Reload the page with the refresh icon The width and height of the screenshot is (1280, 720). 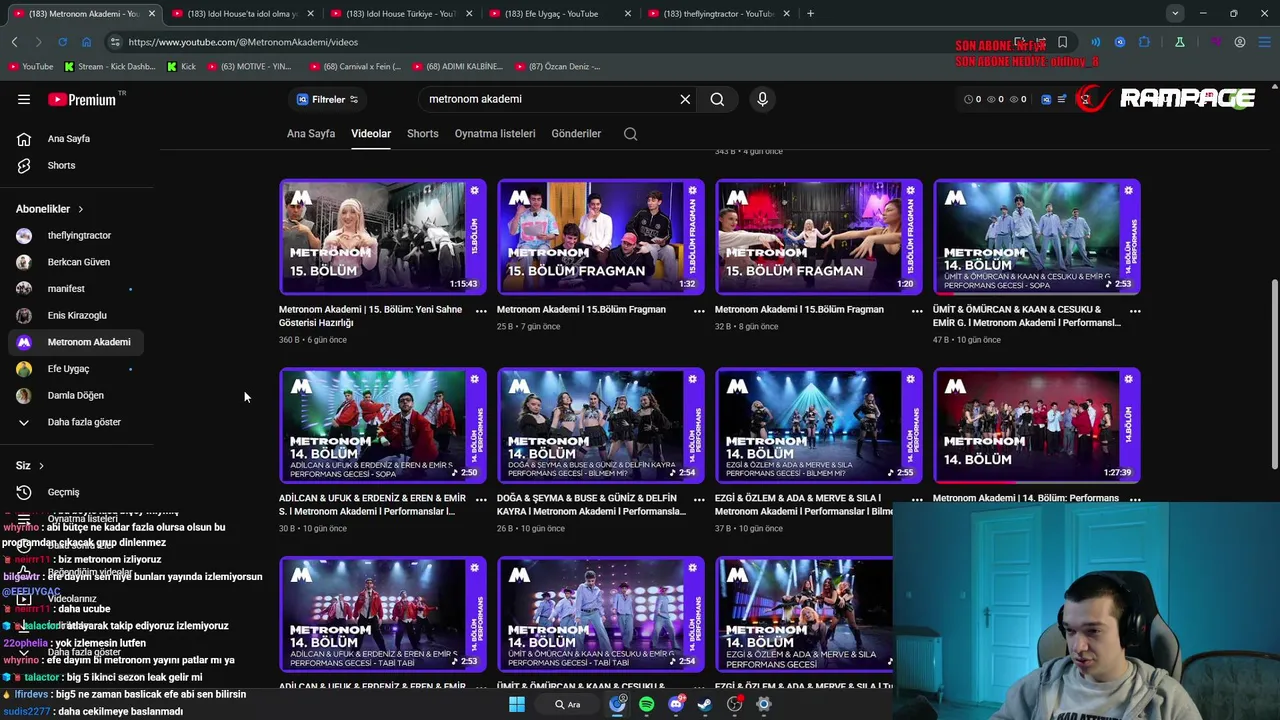[62, 42]
